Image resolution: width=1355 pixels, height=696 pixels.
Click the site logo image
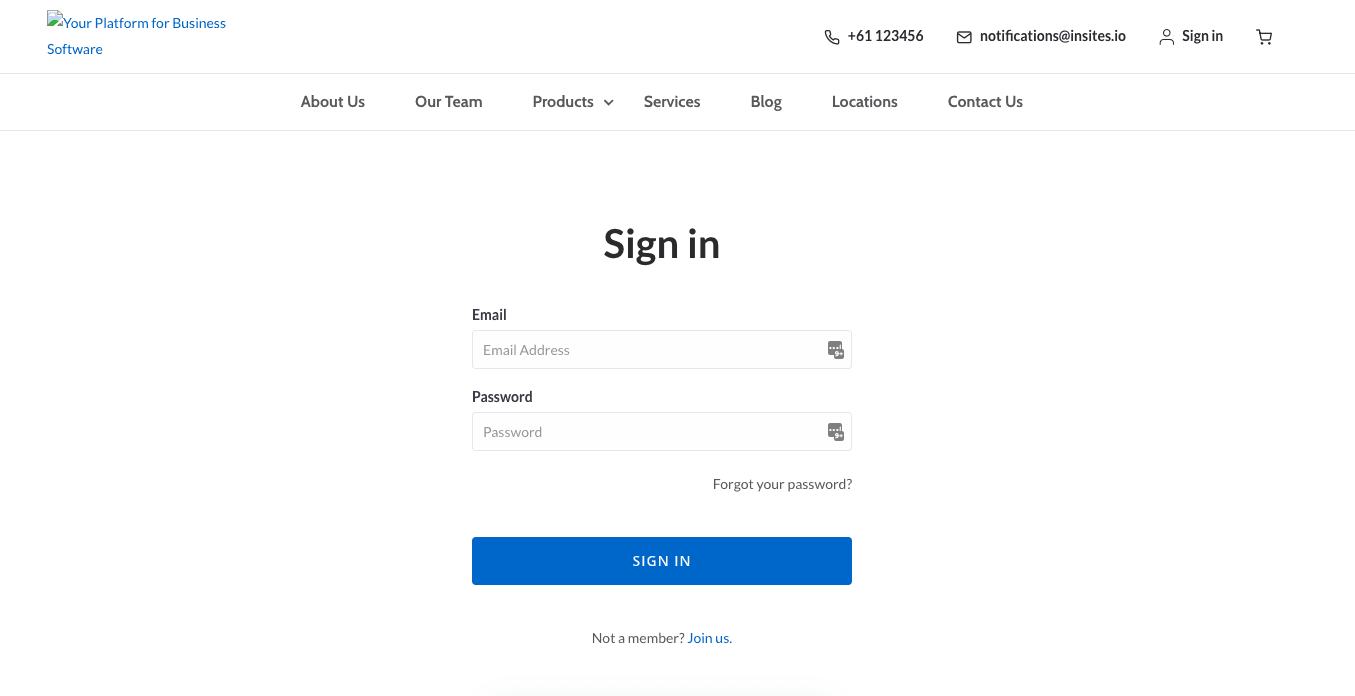click(136, 35)
